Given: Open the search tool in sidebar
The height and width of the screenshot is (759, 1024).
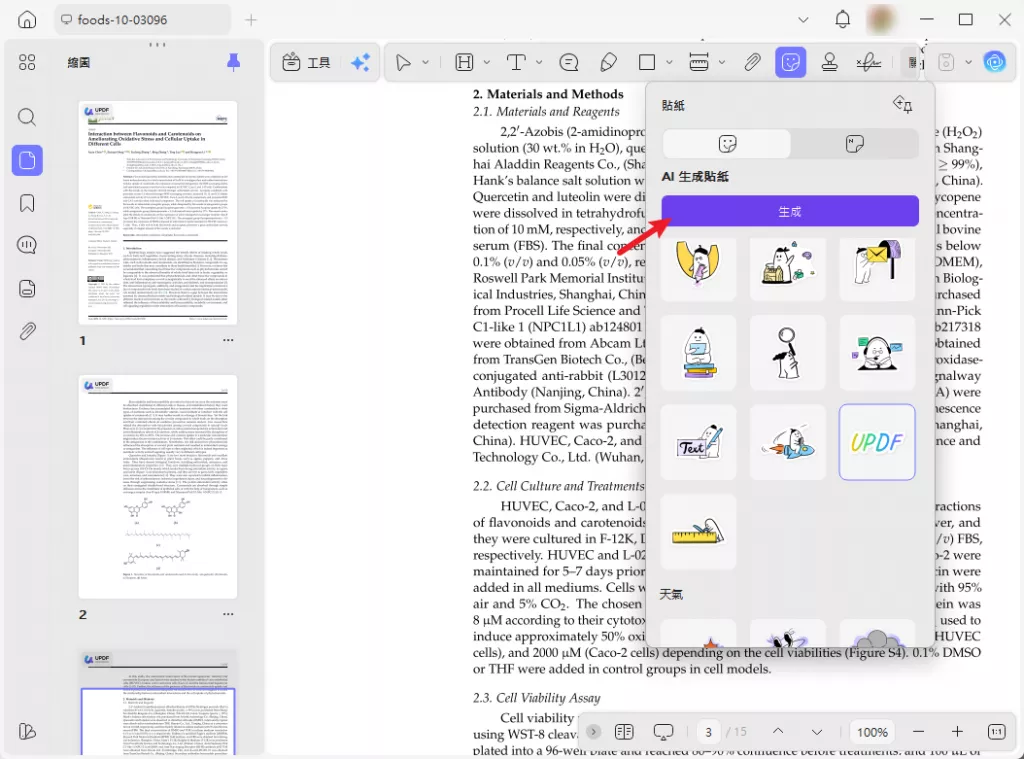Looking at the screenshot, I should coord(27,117).
